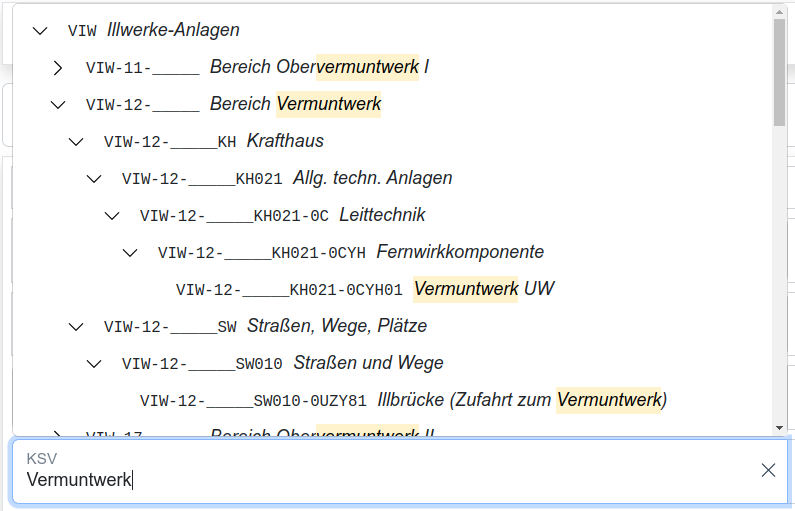
Task: Collapse the SW010 Straßen und Wege node
Action: pyautogui.click(x=94, y=363)
